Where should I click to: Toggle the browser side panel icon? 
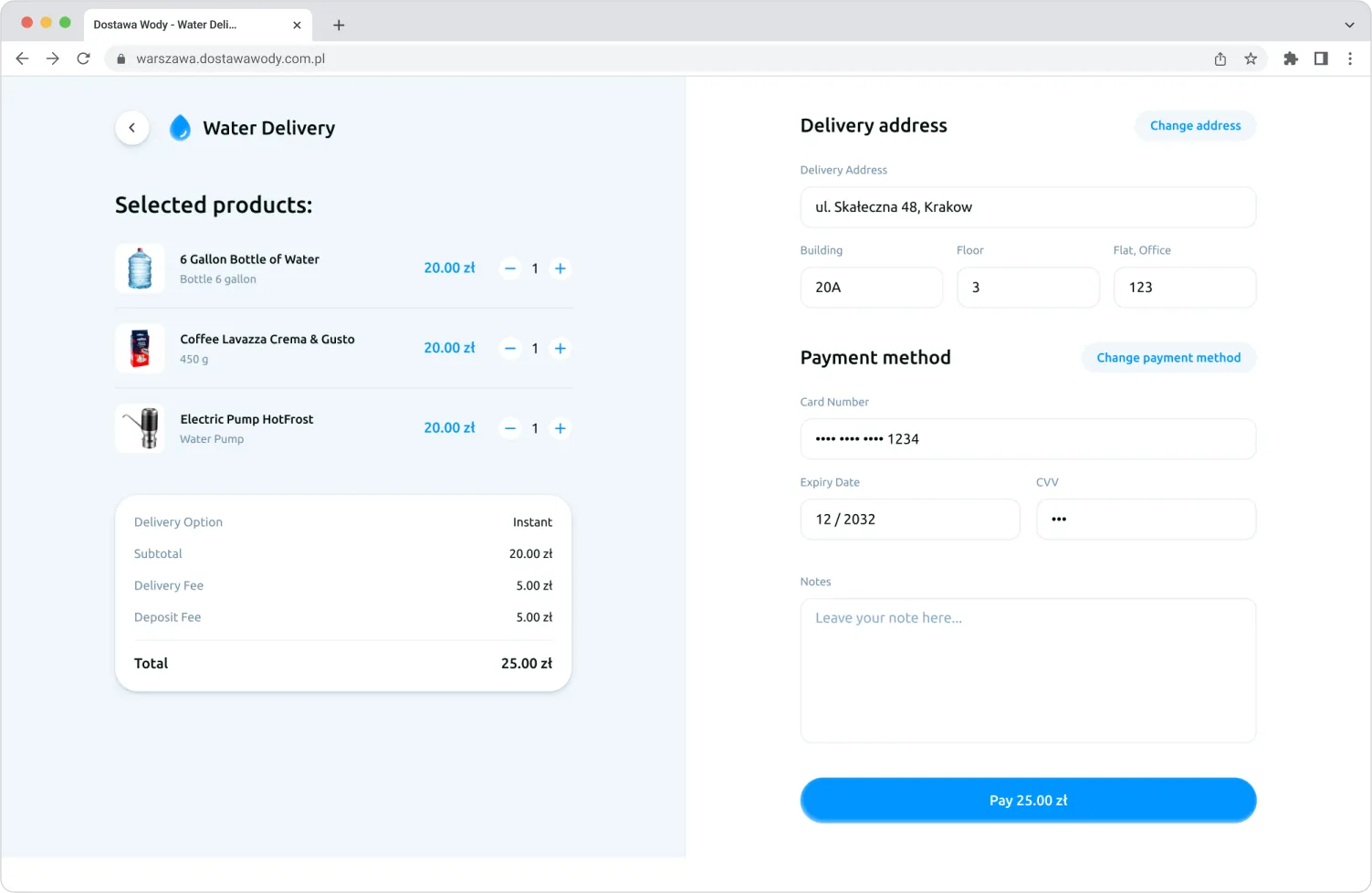(1321, 58)
